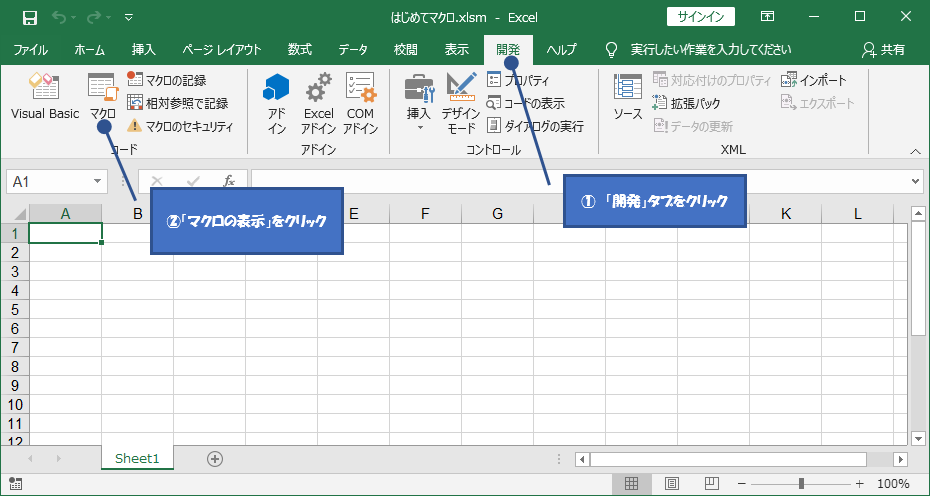Zoom out with the minus button
This screenshot has height=496, width=930.
tap(741, 484)
